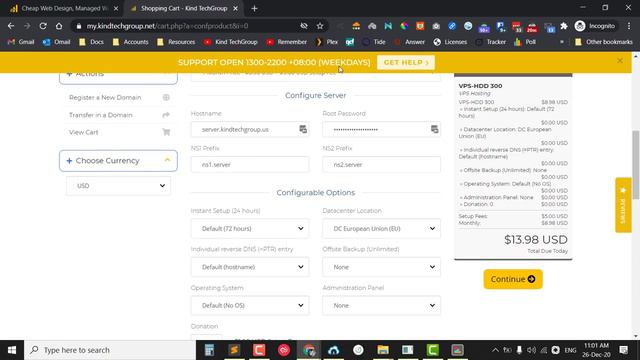Open Sublime Text from the taskbar

(x=234, y=350)
